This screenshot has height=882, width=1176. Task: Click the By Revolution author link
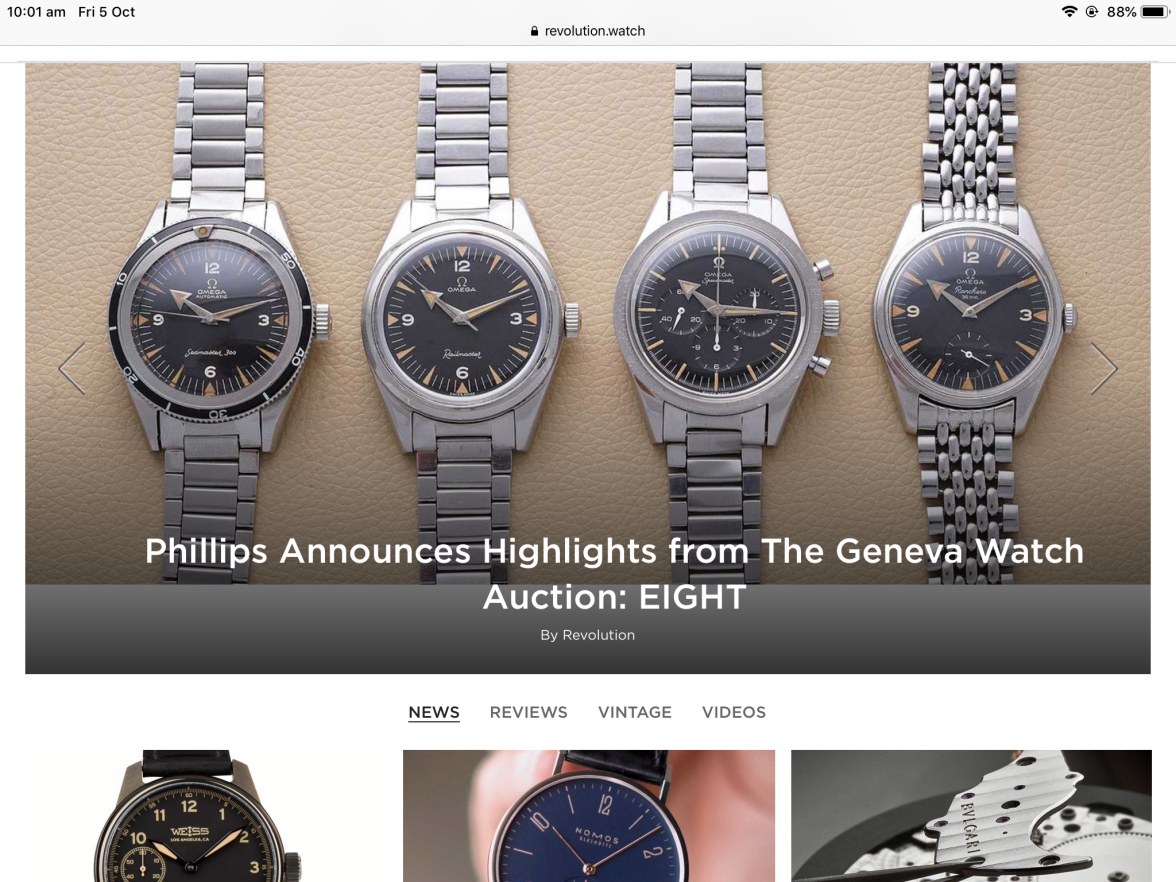point(588,634)
